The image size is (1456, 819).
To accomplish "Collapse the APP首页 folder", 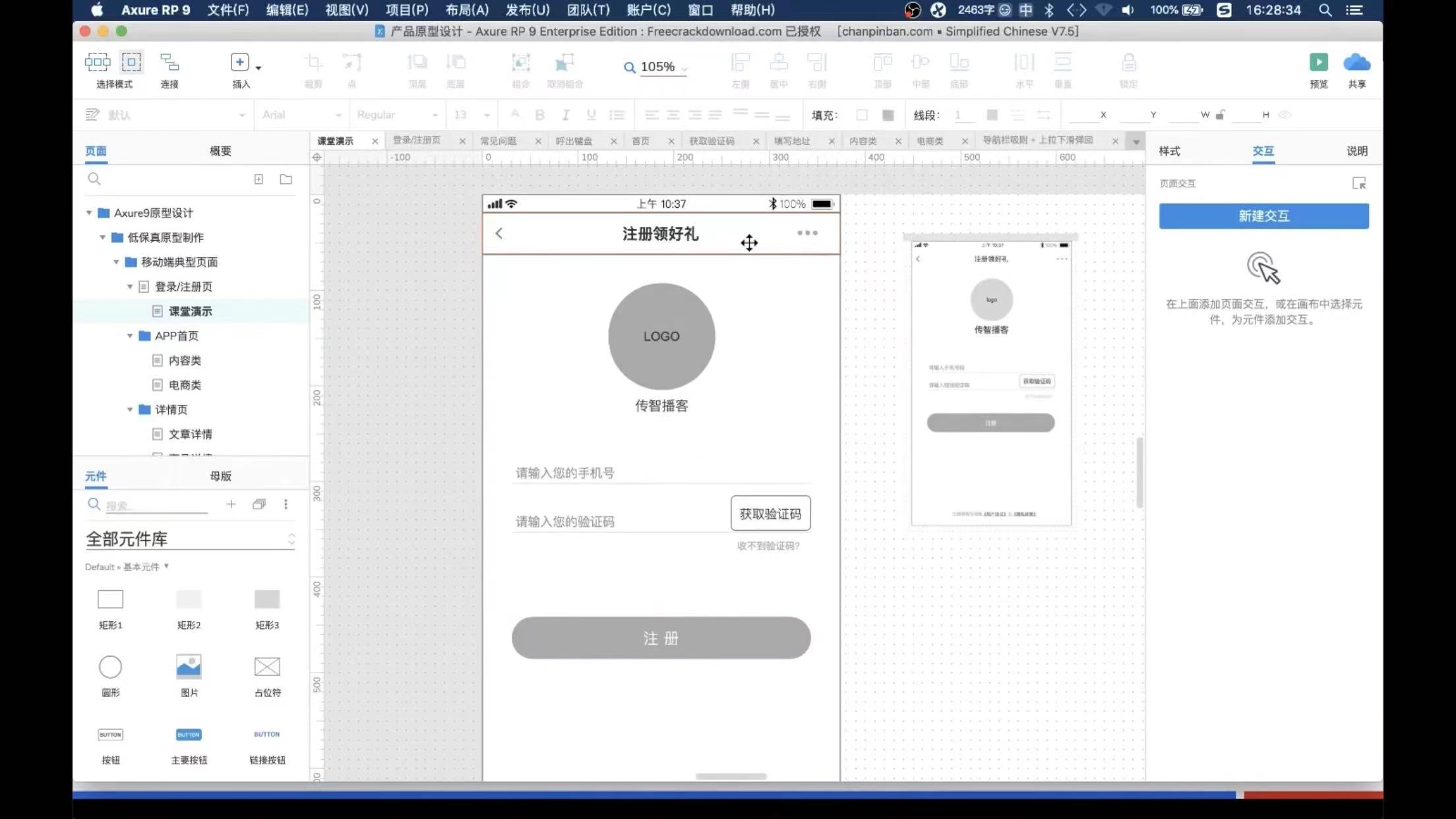I will (130, 336).
